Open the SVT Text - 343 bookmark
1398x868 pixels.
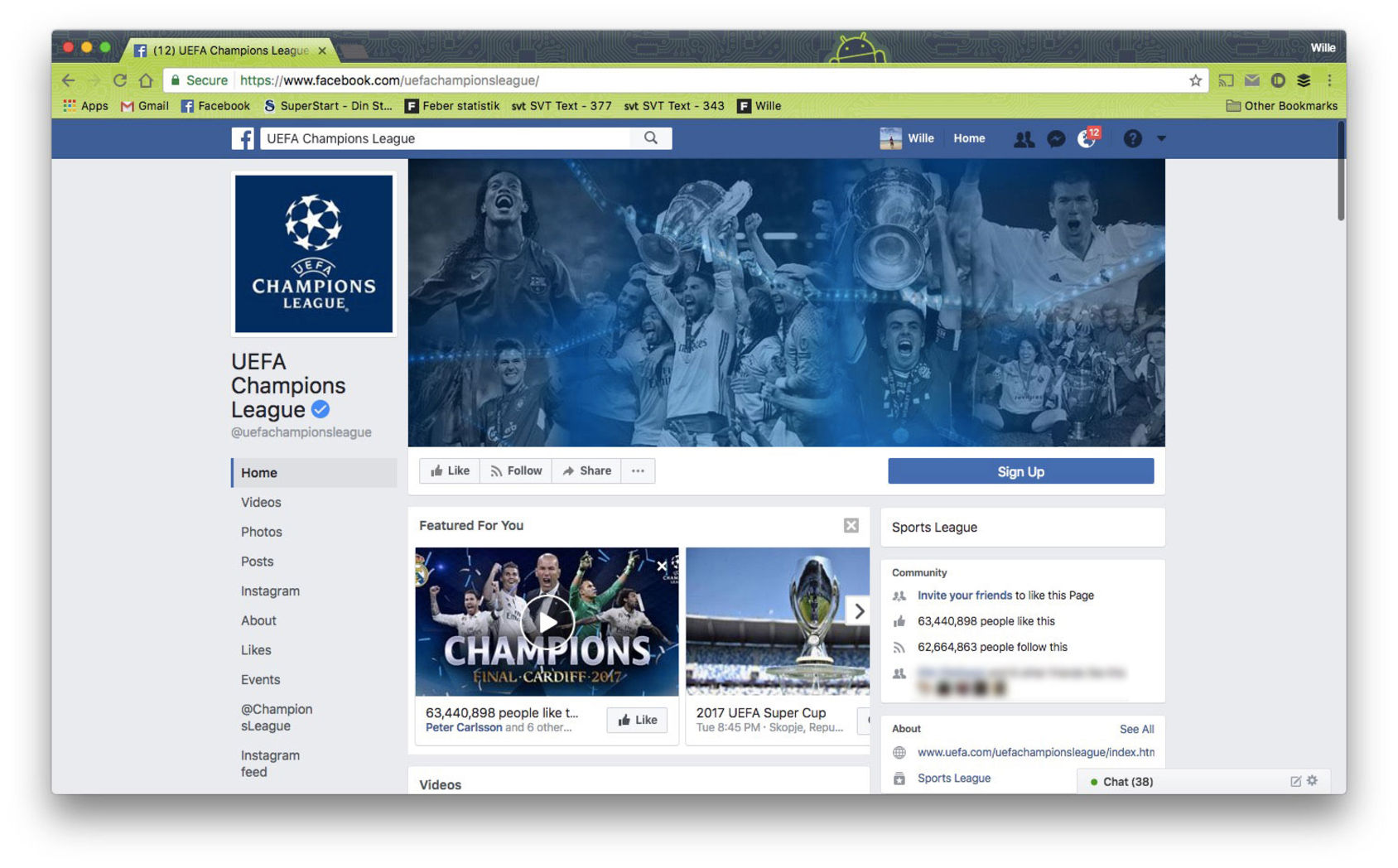click(x=674, y=106)
